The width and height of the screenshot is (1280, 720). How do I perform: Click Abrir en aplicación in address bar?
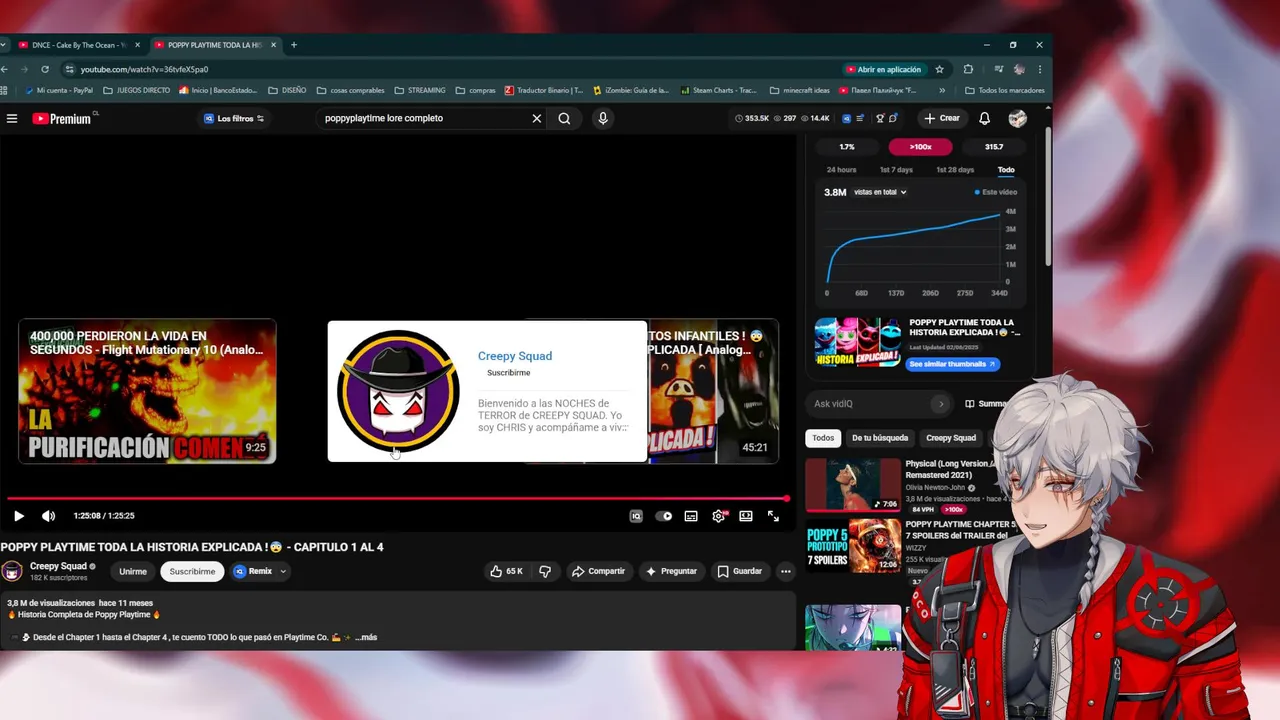[x=884, y=69]
